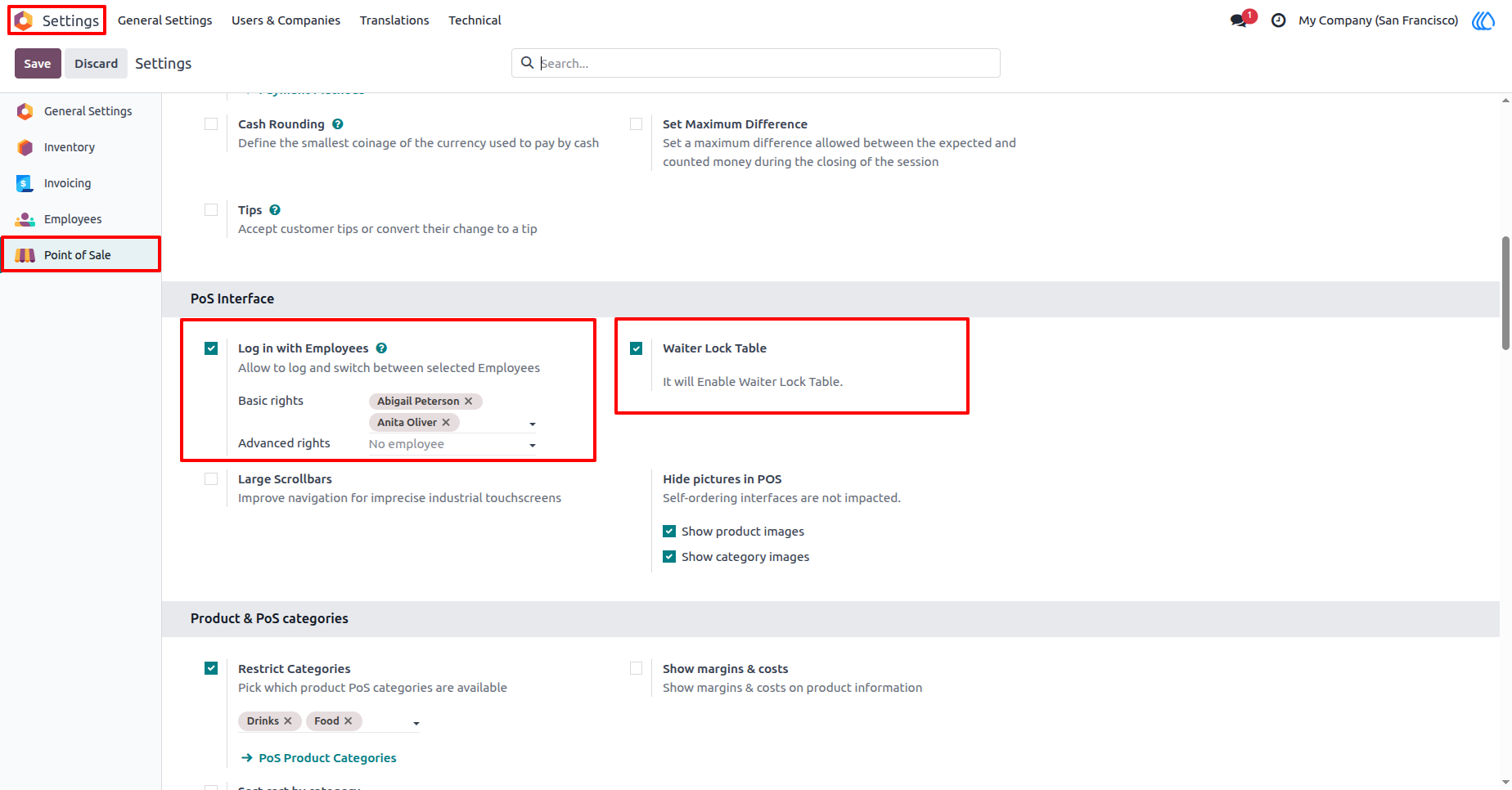The height and width of the screenshot is (790, 1512).
Task: Enable the Tips checkbox
Action: 211,210
